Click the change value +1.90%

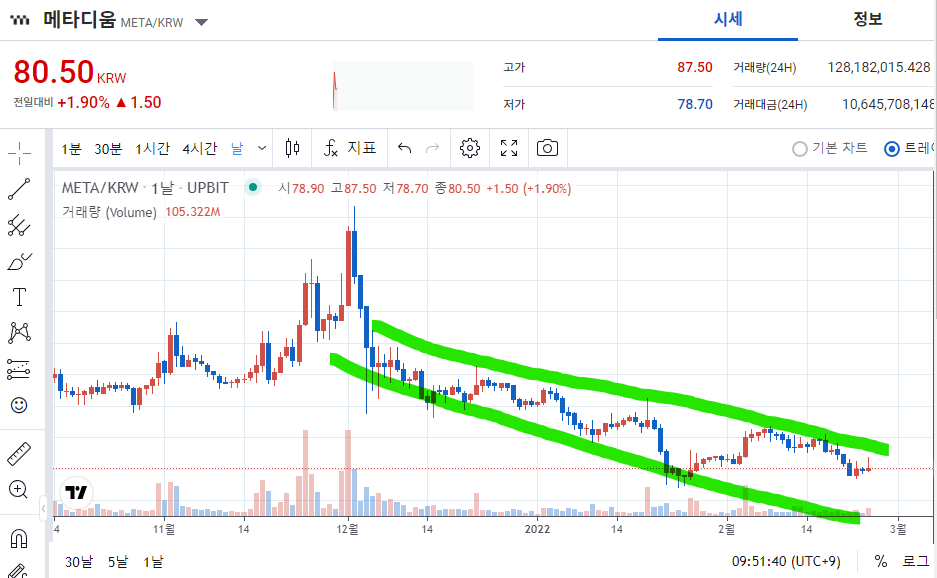[84, 102]
